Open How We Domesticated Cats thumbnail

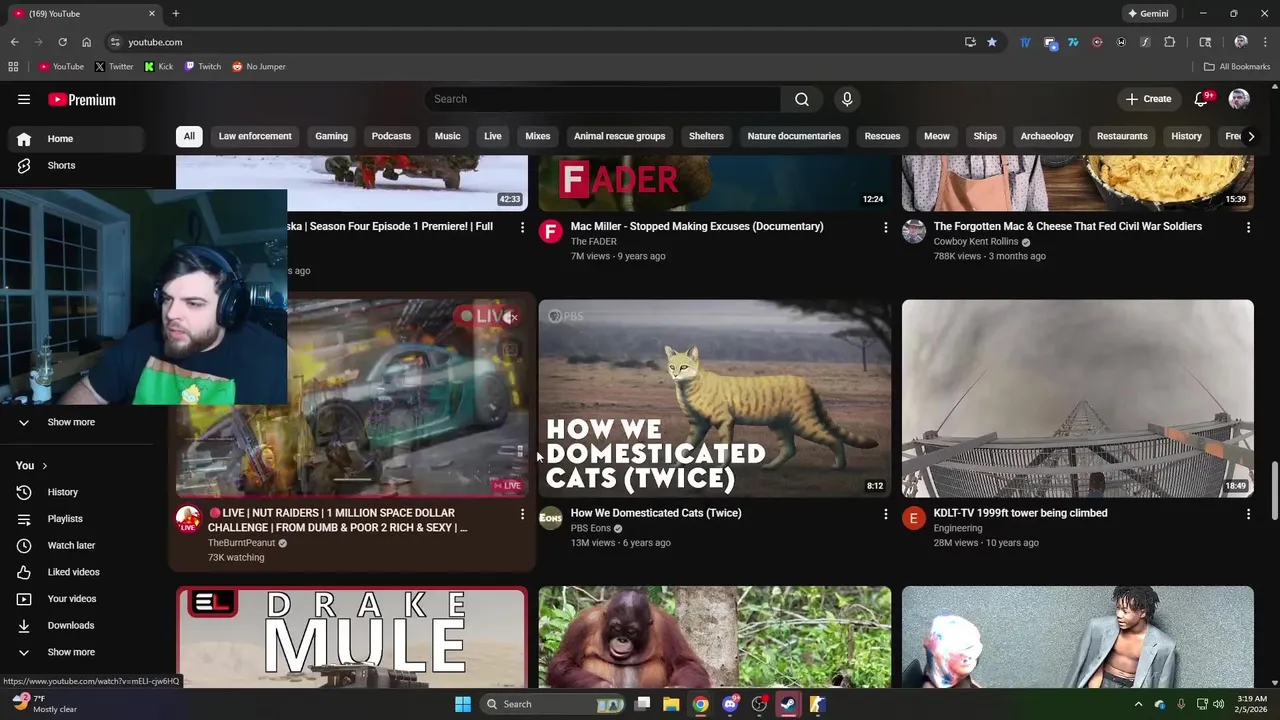click(x=715, y=399)
